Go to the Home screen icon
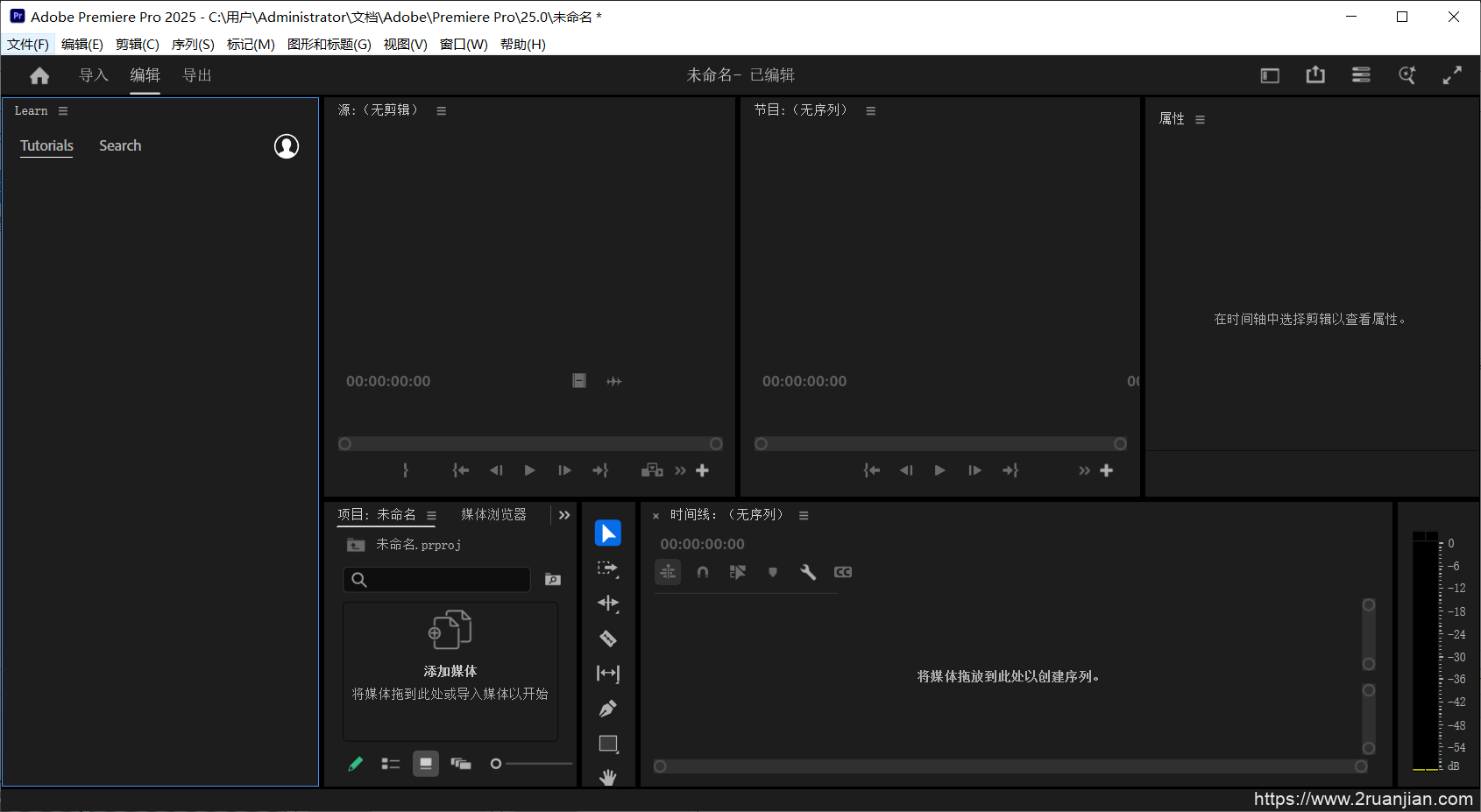Screen dimensions: 1481x812 click(39, 76)
